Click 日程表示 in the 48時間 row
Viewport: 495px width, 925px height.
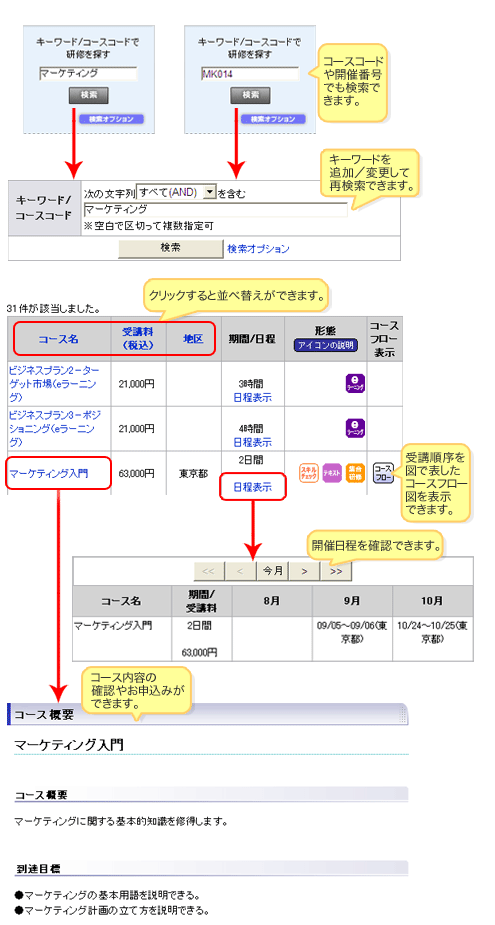pos(253,442)
